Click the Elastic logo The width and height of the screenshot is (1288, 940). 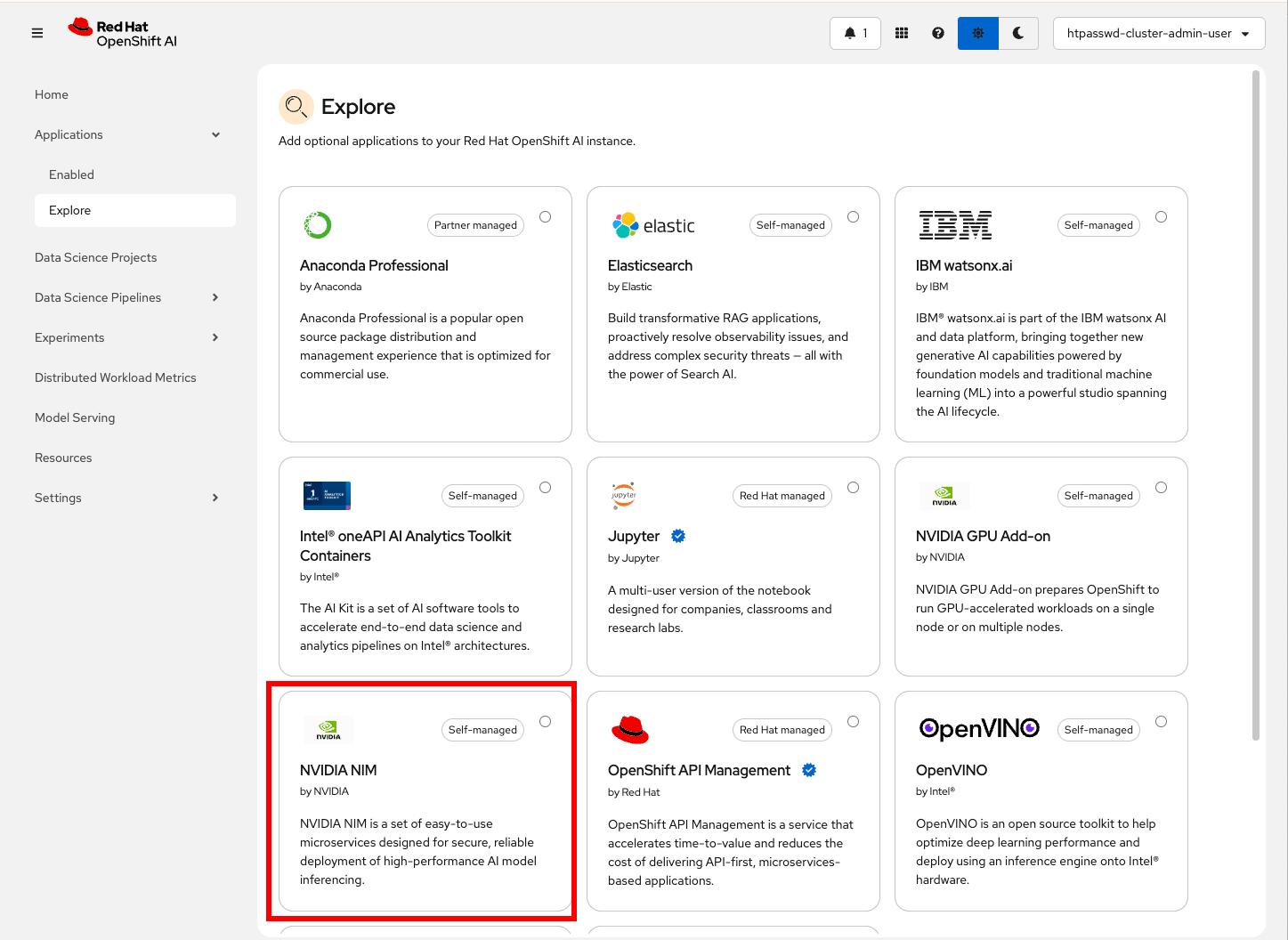(x=653, y=225)
